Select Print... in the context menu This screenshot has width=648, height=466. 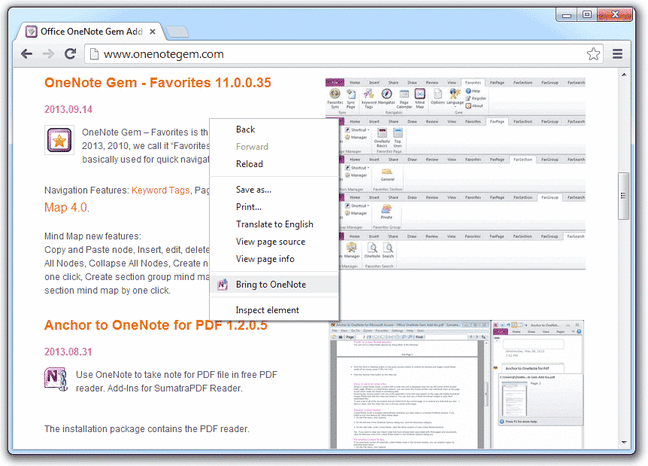tap(274, 207)
